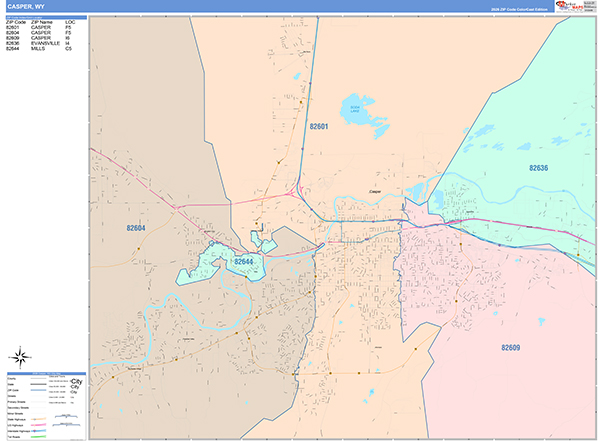
Task: Click the Casper city name on the map
Action: tap(376, 189)
